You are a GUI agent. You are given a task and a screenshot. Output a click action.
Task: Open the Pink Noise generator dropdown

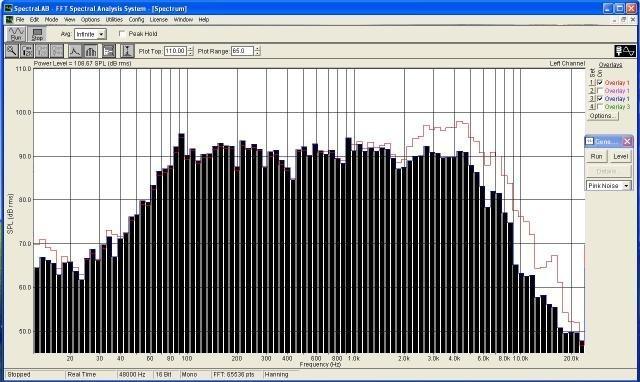[626, 186]
